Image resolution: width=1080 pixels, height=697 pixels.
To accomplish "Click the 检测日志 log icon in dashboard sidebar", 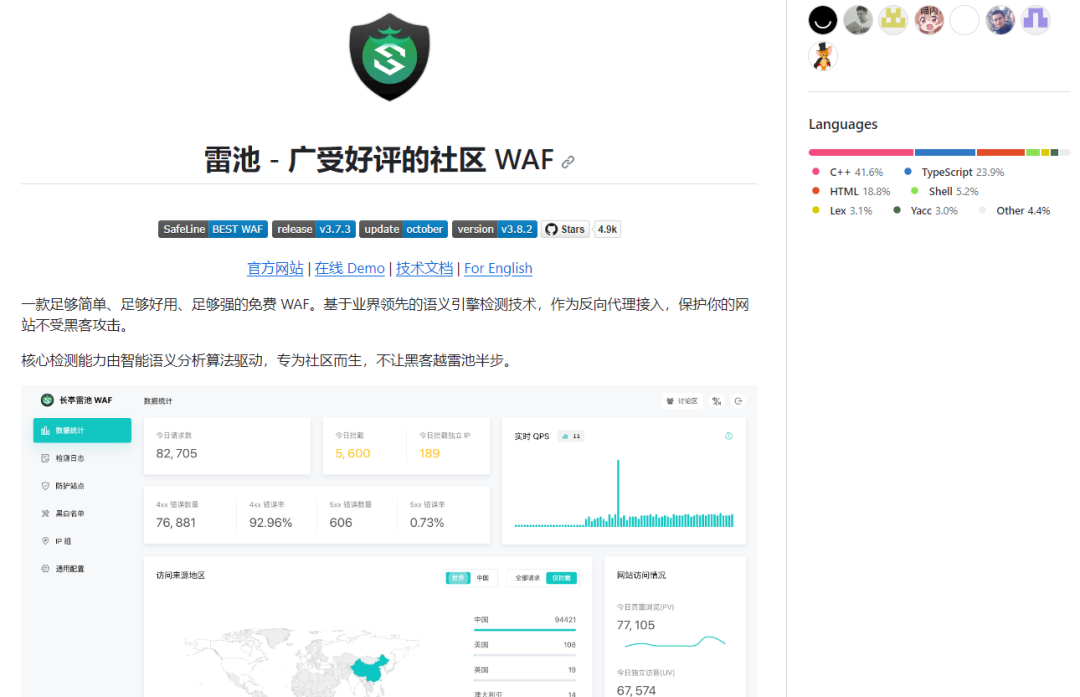I will (45, 458).
